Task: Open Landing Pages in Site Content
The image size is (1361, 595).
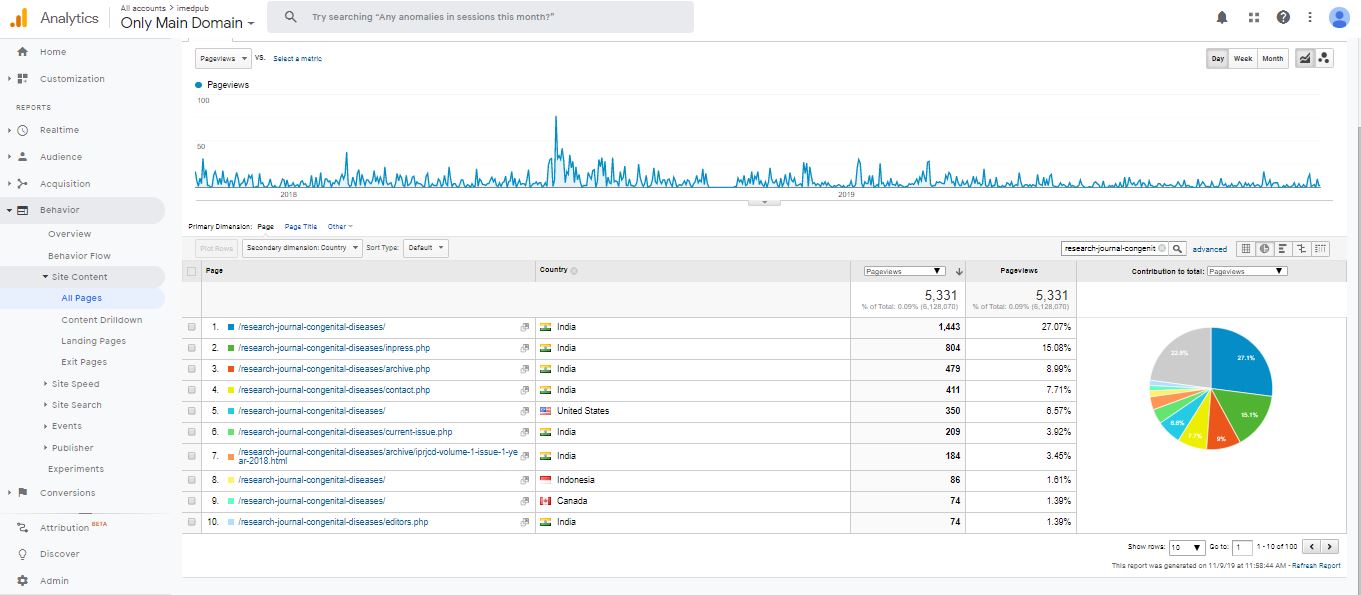Action: (93, 341)
